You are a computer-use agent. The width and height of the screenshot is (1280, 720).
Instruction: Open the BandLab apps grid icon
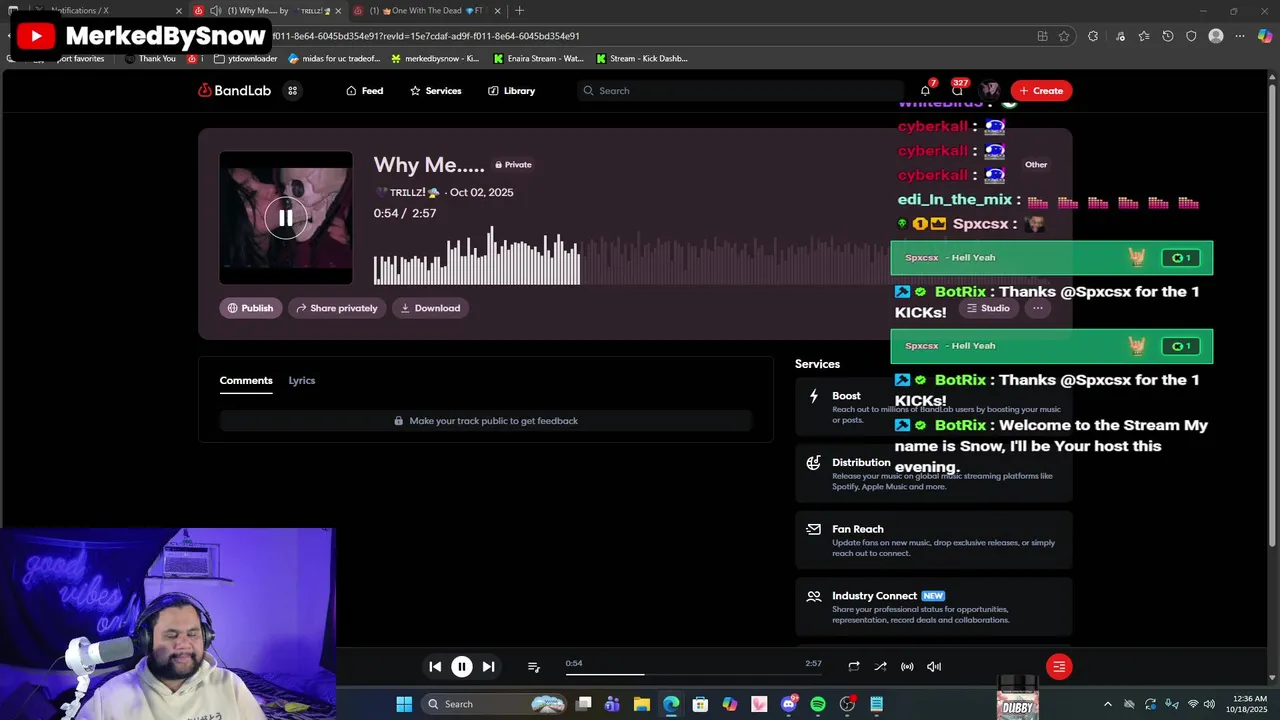click(292, 91)
